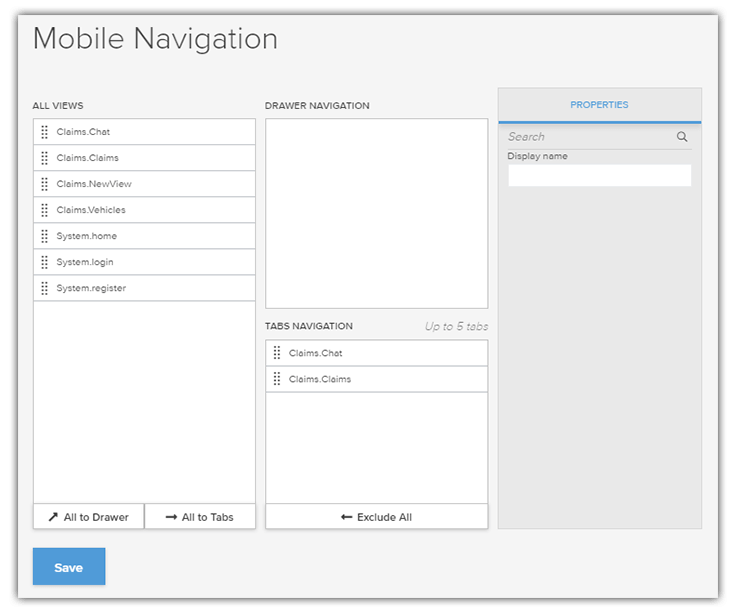This screenshot has height=616, width=737.
Task: Click the drag handle beside Claims.Chat in All Views
Action: pyautogui.click(x=45, y=132)
